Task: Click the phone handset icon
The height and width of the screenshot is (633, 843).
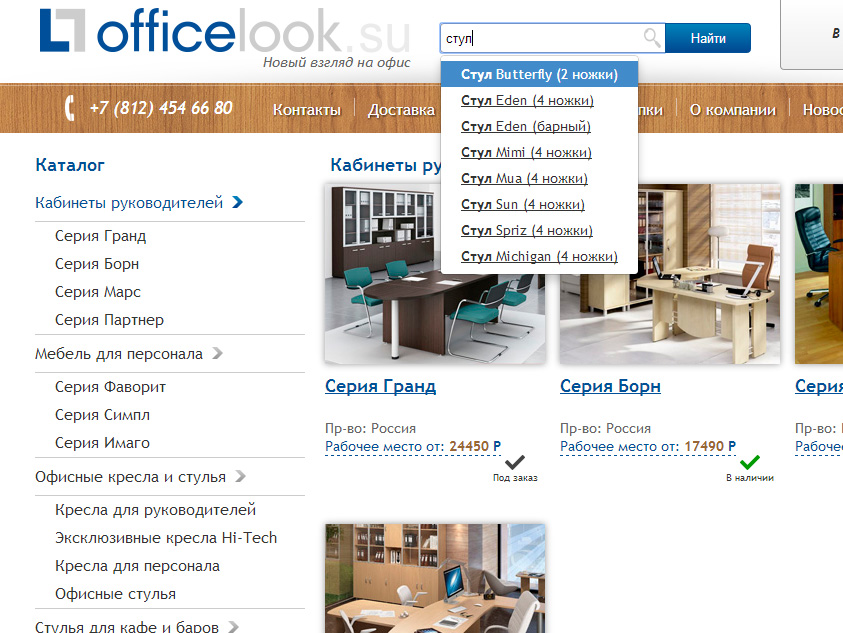Action: coord(70,108)
